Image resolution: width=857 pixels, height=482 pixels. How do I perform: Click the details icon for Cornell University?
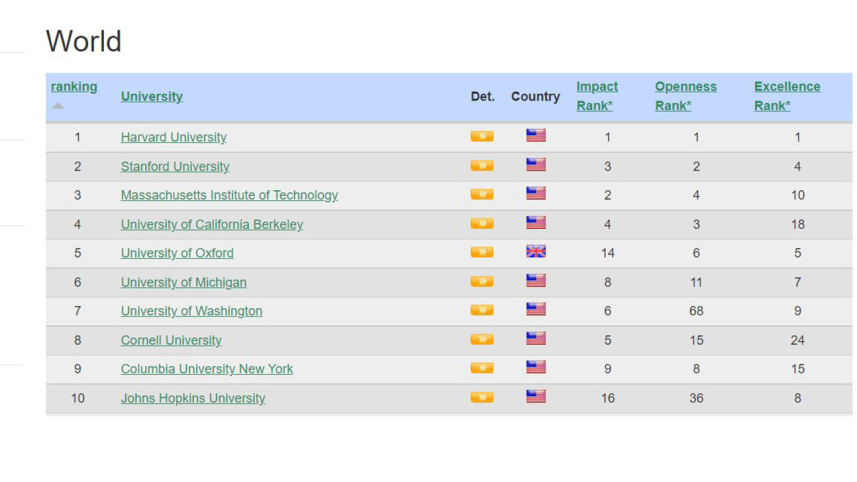481,339
